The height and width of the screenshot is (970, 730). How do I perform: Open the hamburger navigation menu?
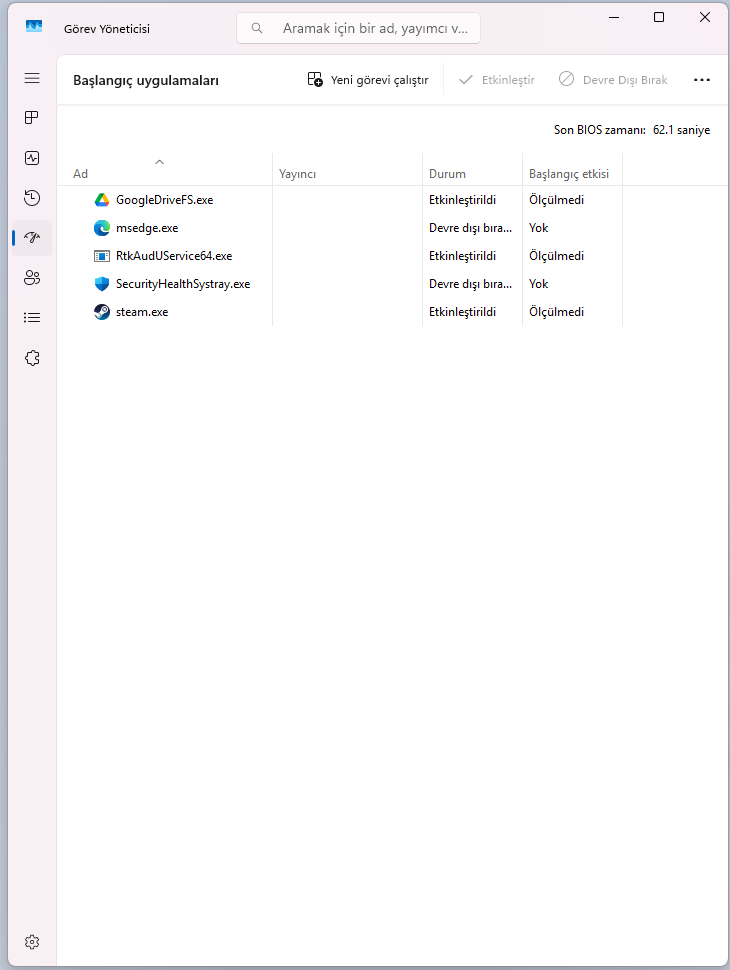[x=32, y=78]
